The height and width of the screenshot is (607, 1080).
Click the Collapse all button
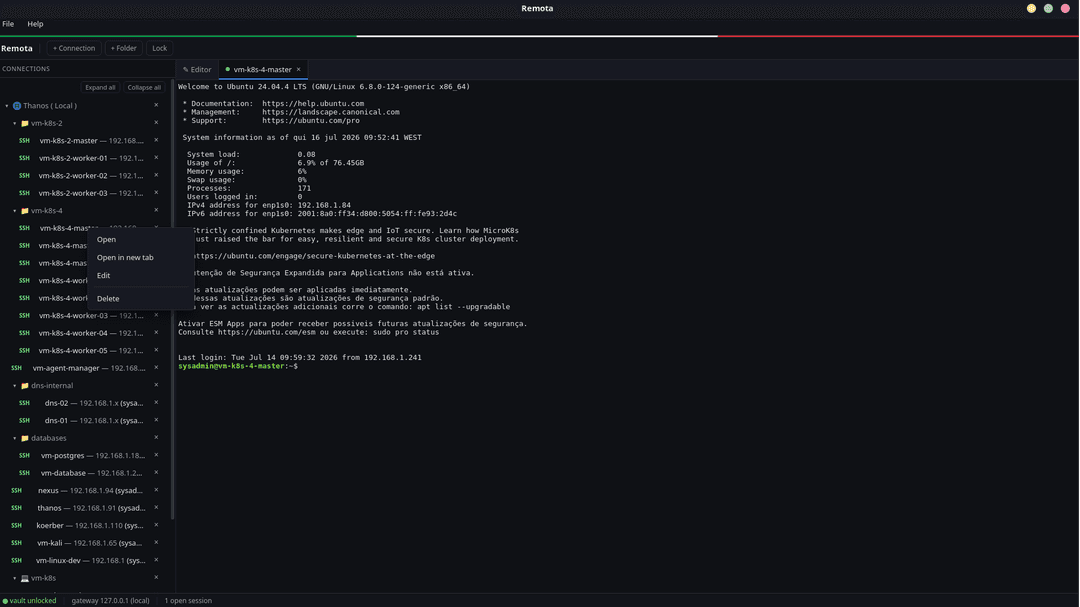pyautogui.click(x=144, y=88)
